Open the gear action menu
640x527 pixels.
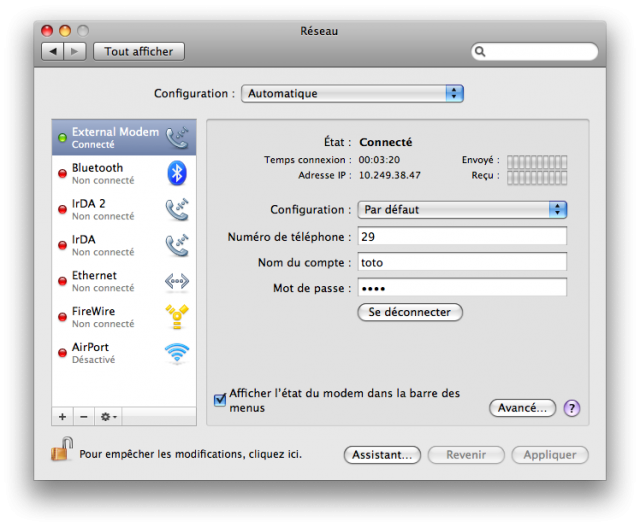[108, 416]
